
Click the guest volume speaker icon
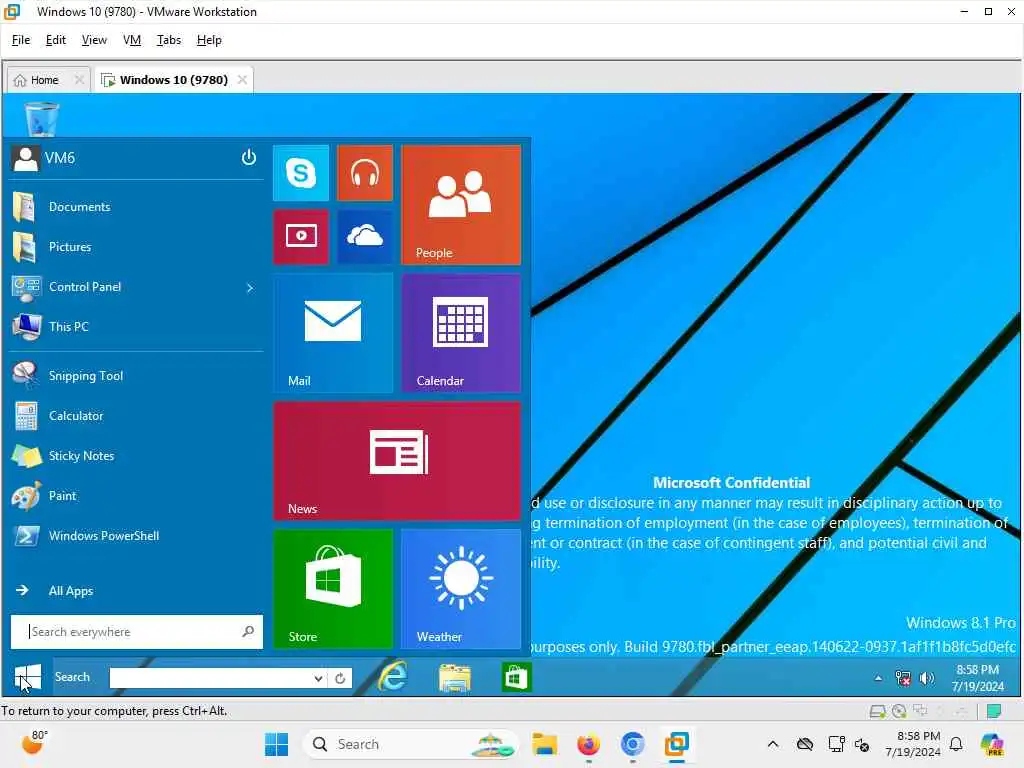(x=927, y=679)
